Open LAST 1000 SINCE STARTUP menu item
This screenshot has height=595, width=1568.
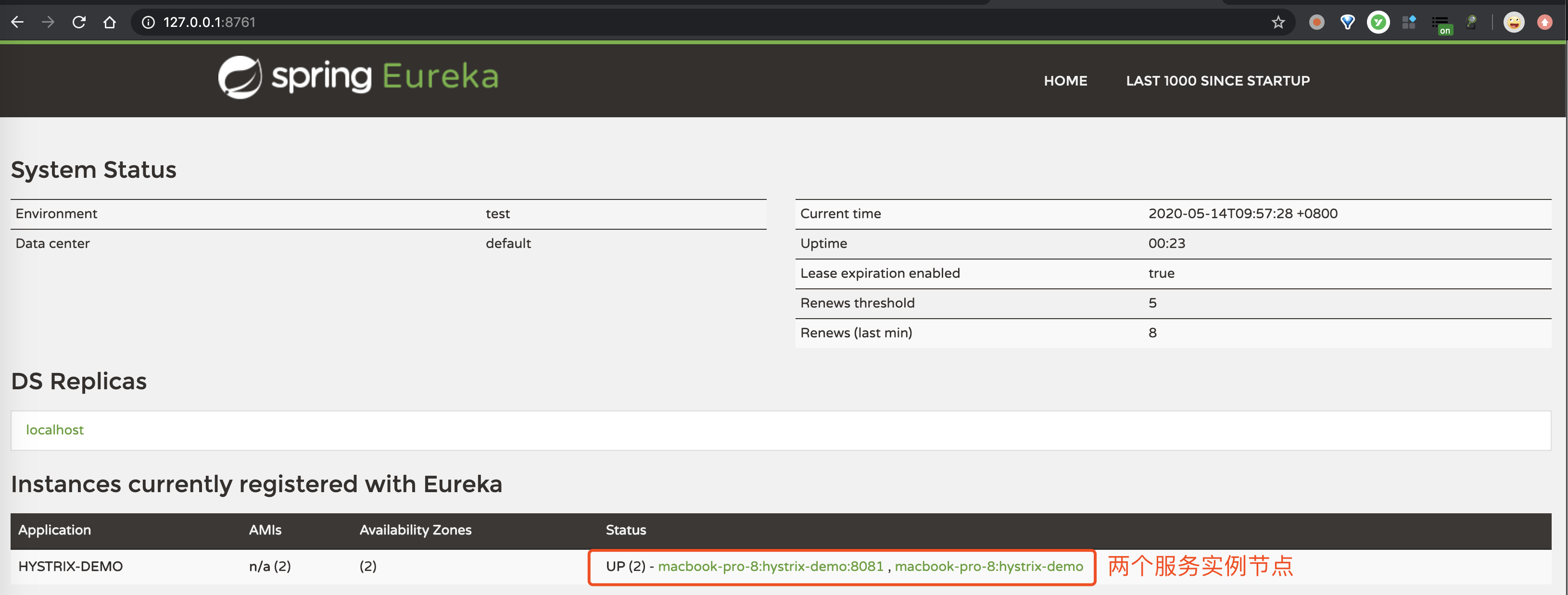pyautogui.click(x=1217, y=81)
